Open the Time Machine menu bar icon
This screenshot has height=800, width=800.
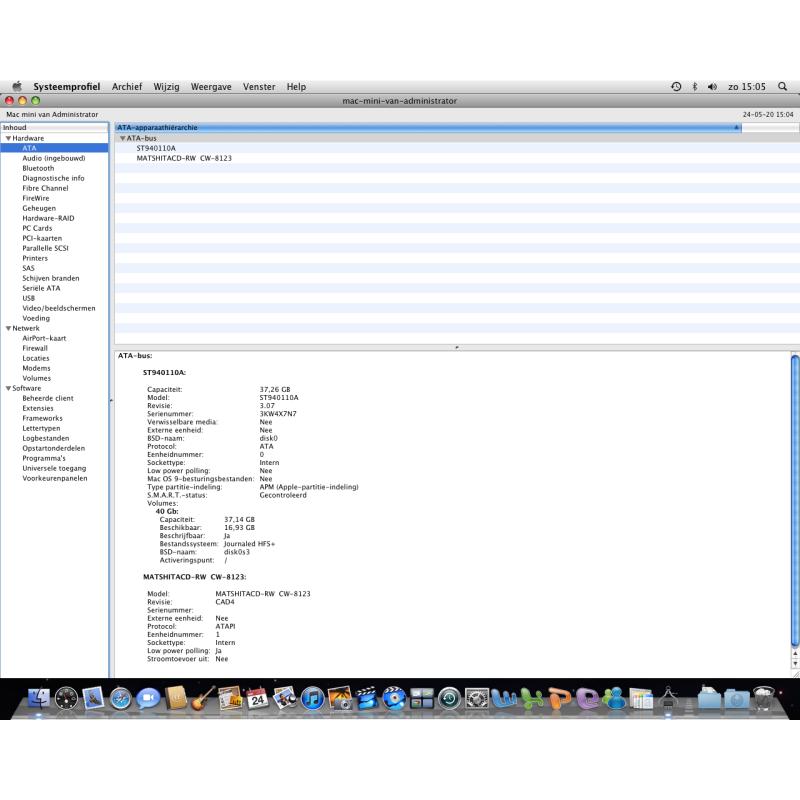[x=676, y=87]
